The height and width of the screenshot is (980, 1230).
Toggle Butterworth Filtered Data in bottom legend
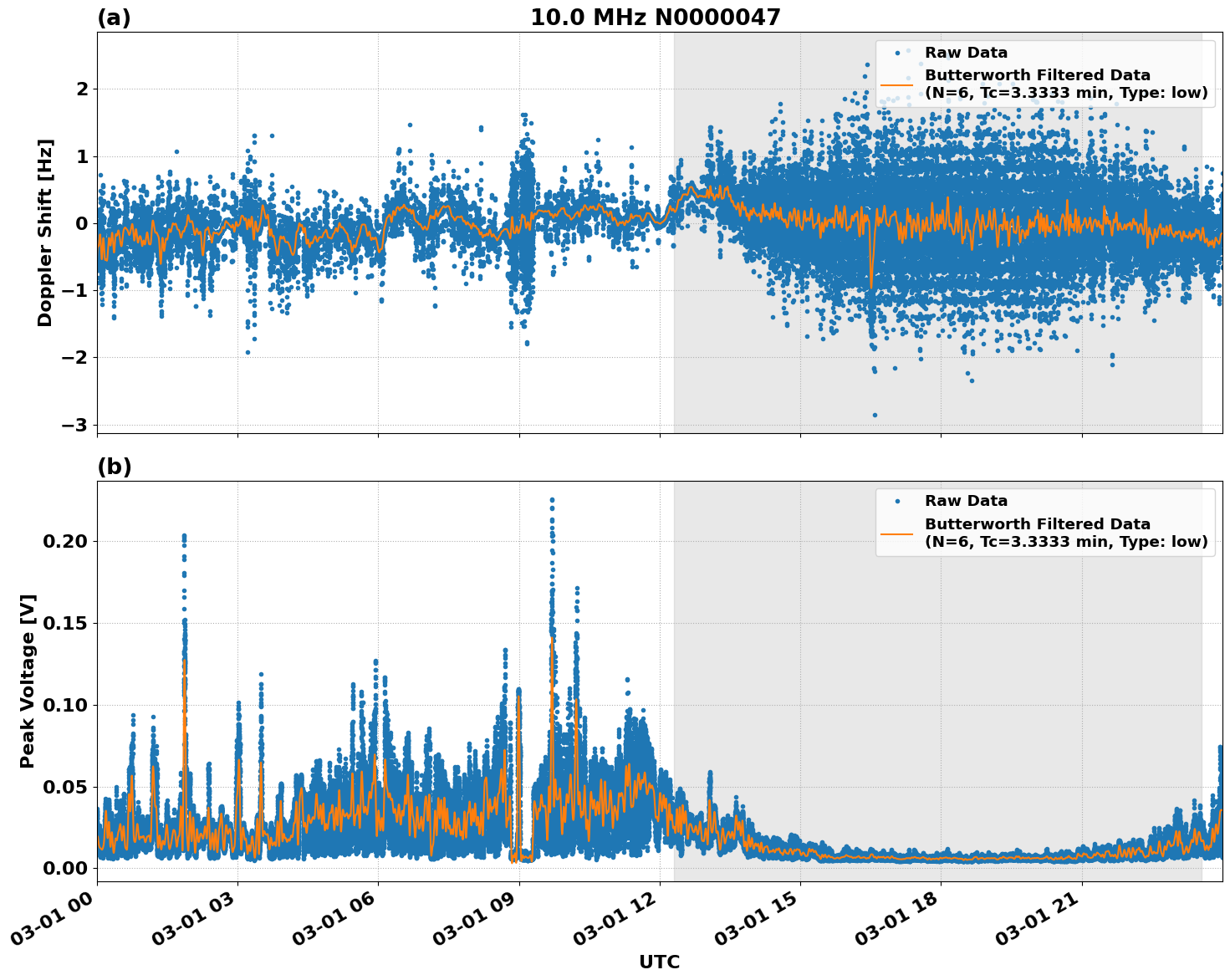1037,525
